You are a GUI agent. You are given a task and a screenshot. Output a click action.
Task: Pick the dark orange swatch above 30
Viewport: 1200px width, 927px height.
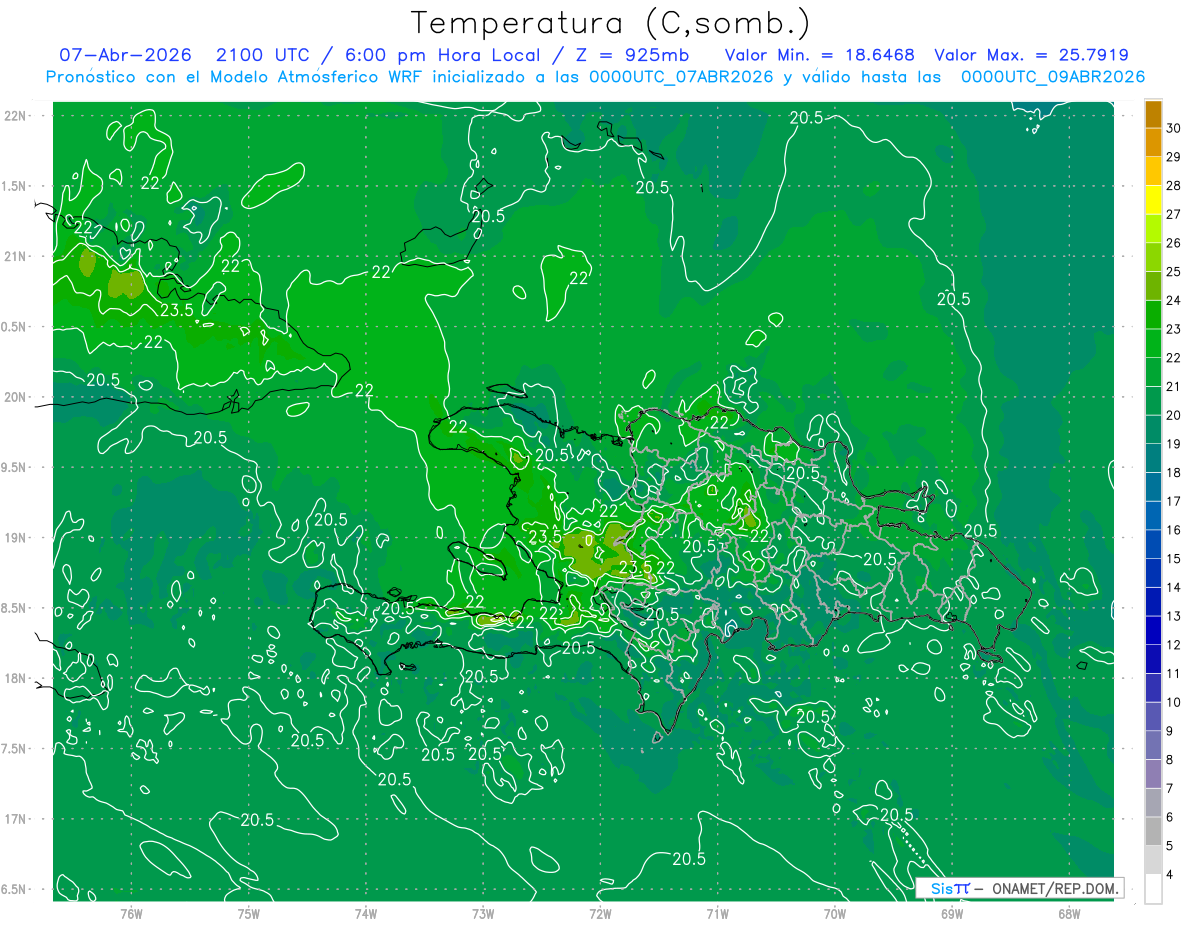pos(1153,115)
